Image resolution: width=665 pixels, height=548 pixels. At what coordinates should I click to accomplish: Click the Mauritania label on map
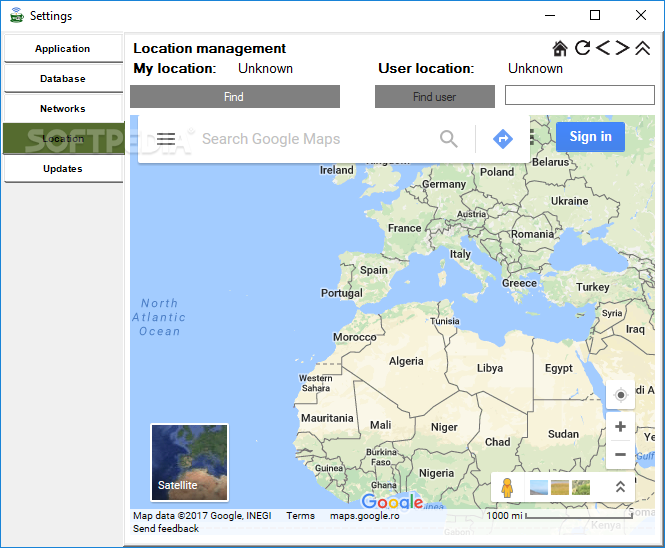coord(327,418)
